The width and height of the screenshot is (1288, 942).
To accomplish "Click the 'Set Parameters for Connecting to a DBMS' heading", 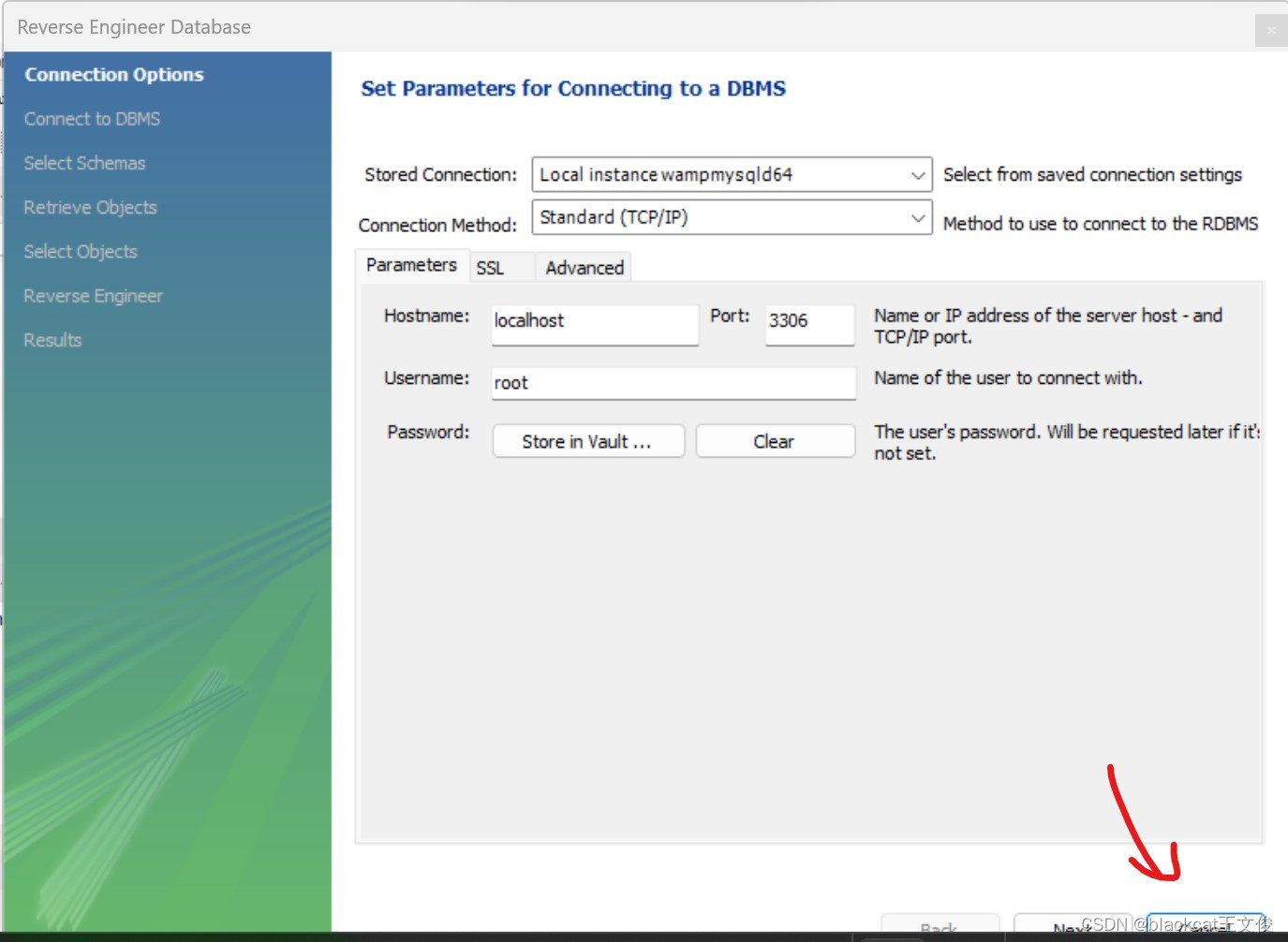I will [573, 89].
